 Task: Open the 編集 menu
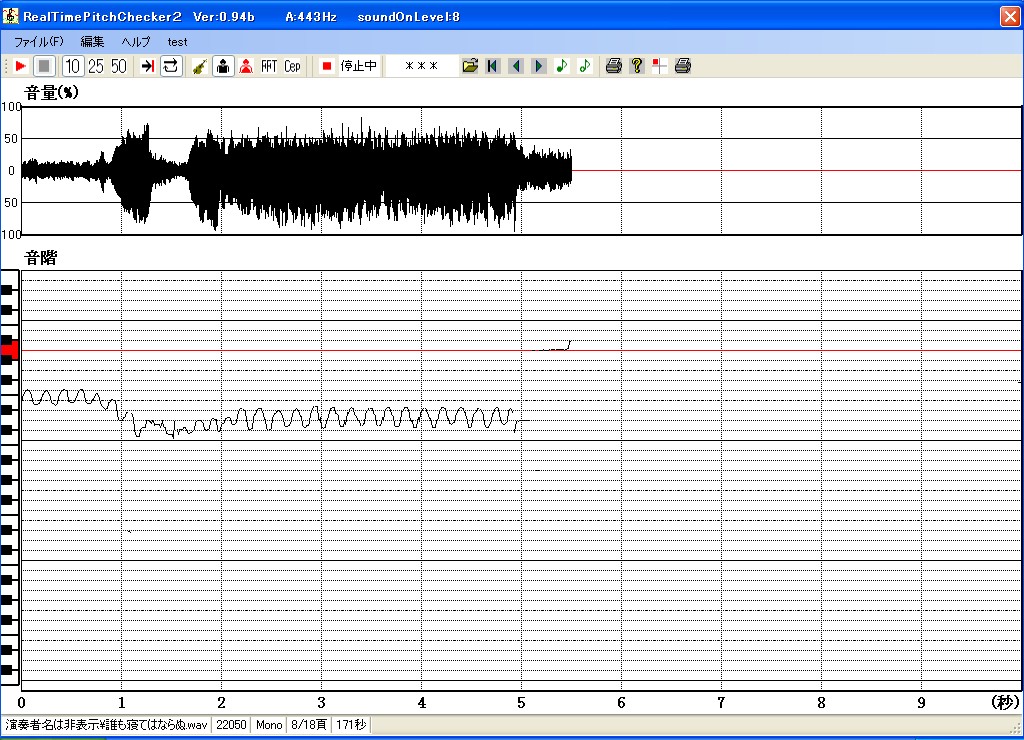tap(92, 42)
